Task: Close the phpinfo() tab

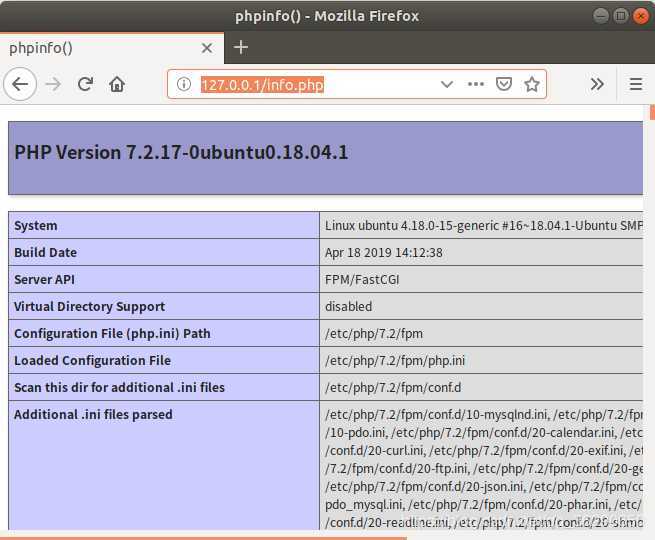Action: (x=207, y=48)
